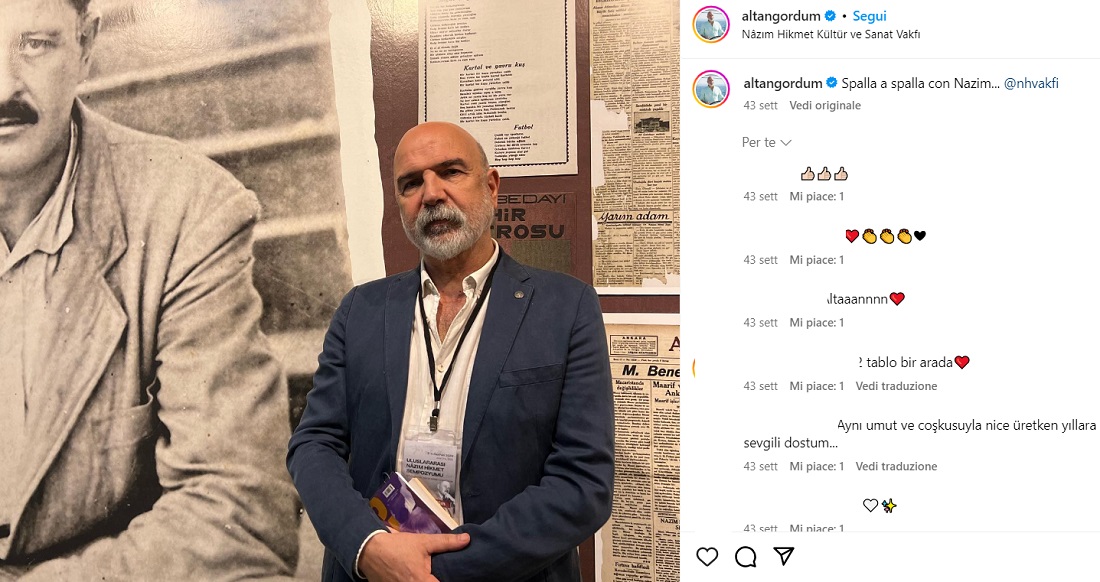Open caption author's profile avatar
This screenshot has height=582, width=1100.
711,88
